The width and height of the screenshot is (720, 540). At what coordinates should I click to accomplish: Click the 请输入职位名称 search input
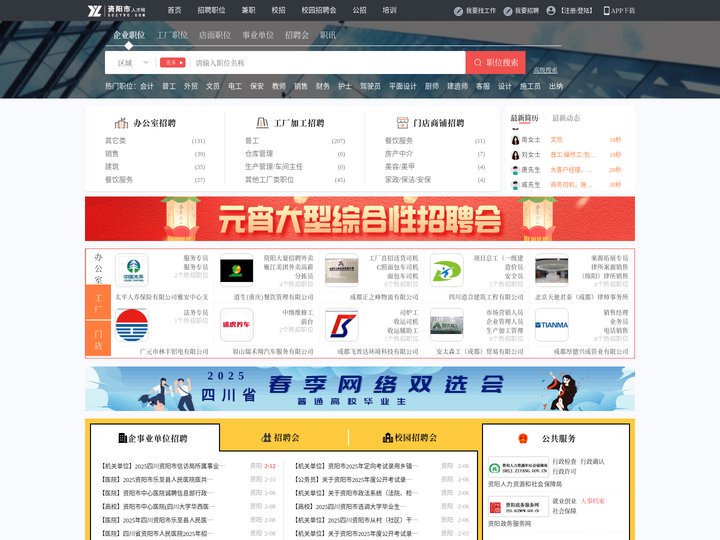[x=328, y=62]
